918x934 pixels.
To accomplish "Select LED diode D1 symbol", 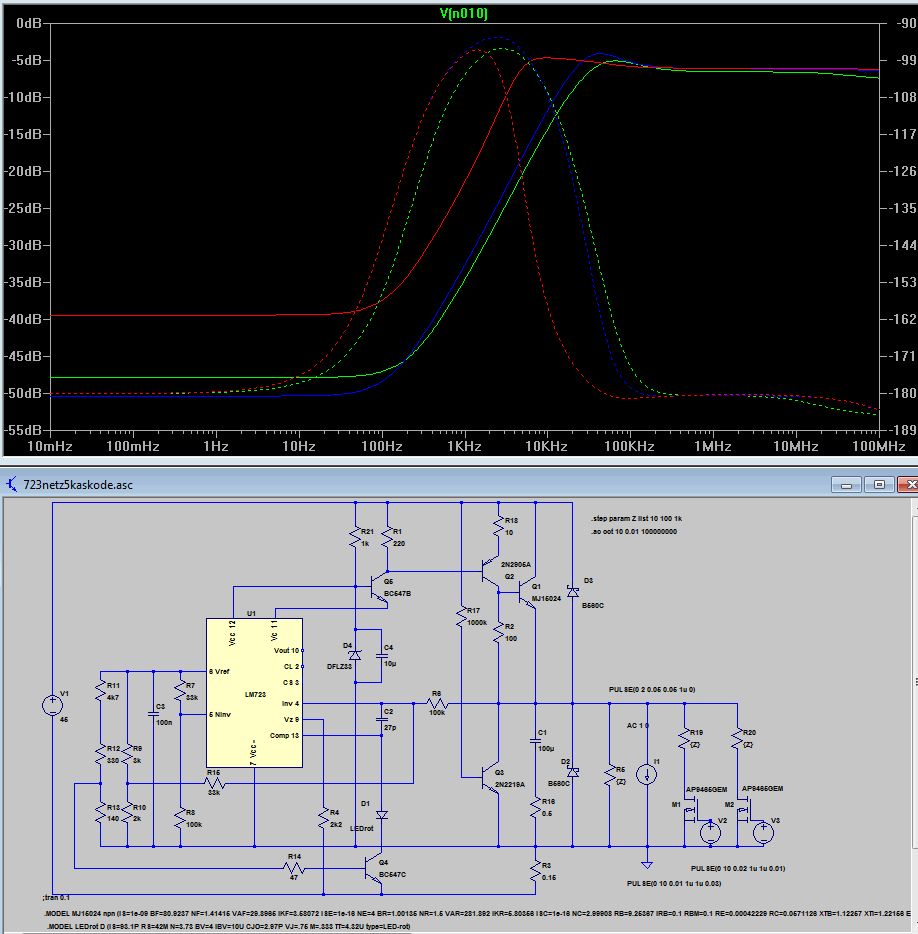I will (382, 815).
